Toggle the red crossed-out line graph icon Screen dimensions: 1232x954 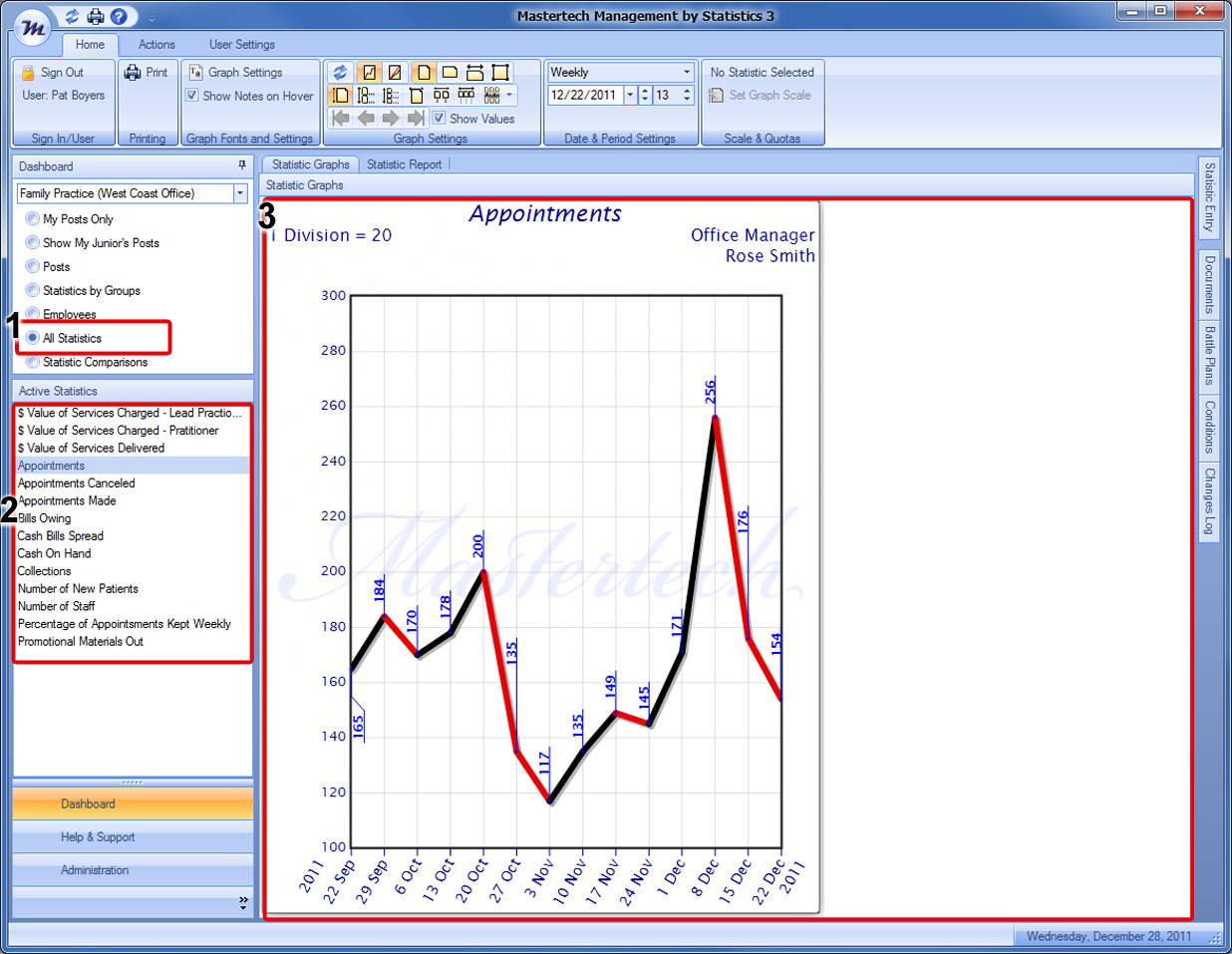click(395, 72)
